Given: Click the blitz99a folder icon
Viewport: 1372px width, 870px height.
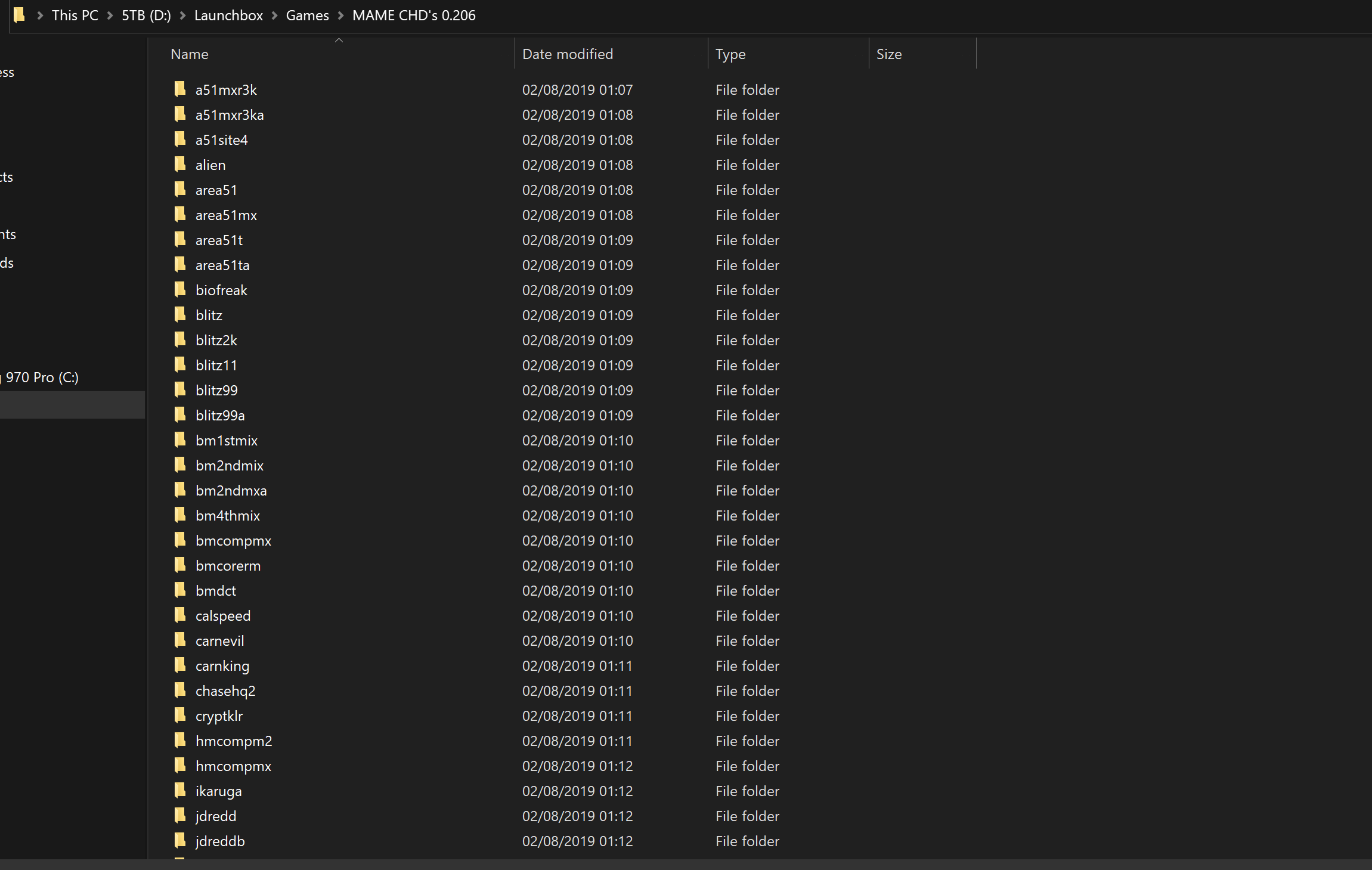Looking at the screenshot, I should [180, 415].
